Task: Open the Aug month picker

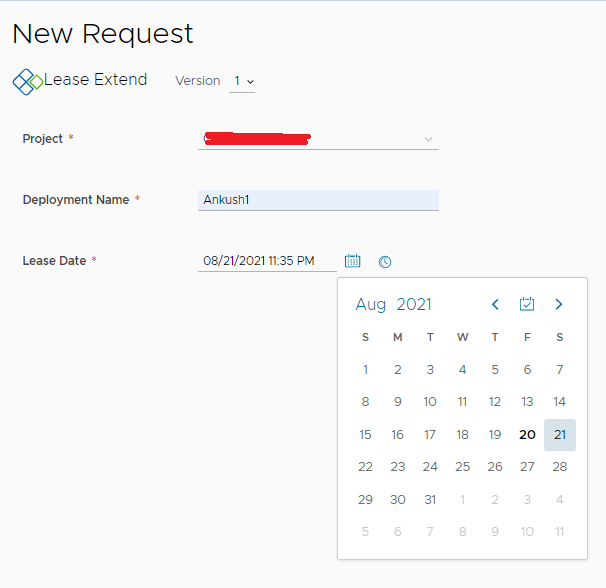Action: (370, 304)
